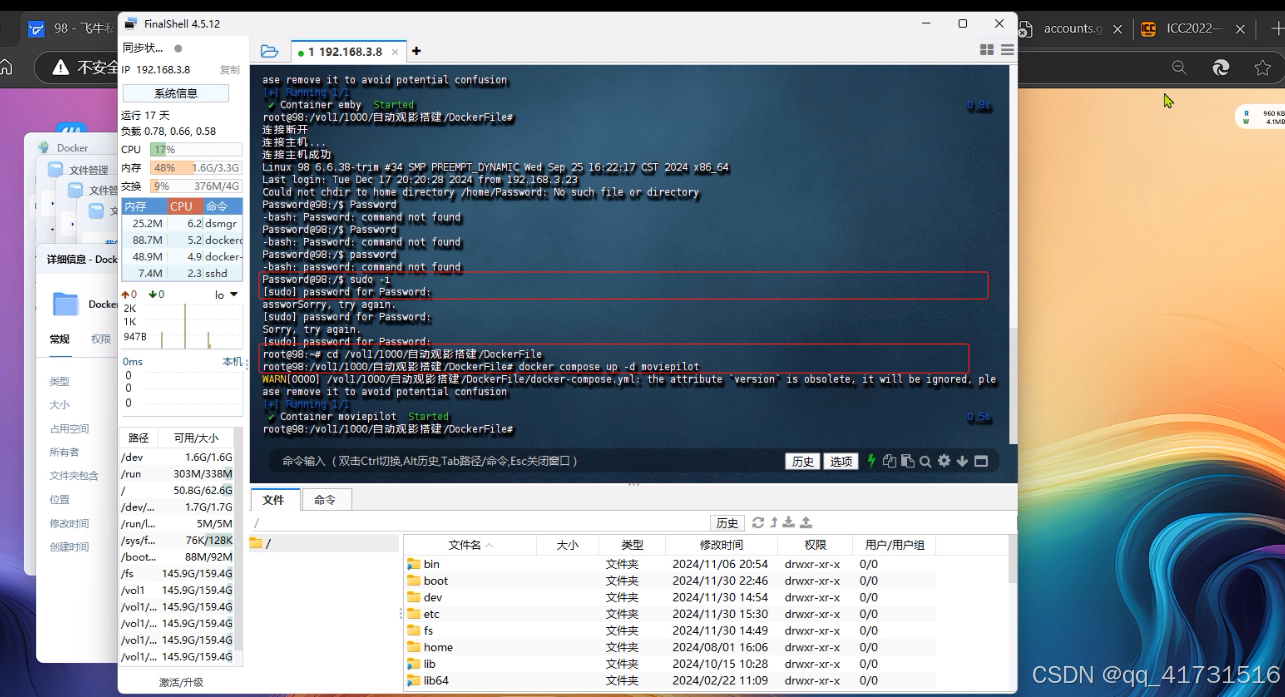Sort files by 类型 column
Viewport: 1285px width, 697px height.
(x=632, y=545)
